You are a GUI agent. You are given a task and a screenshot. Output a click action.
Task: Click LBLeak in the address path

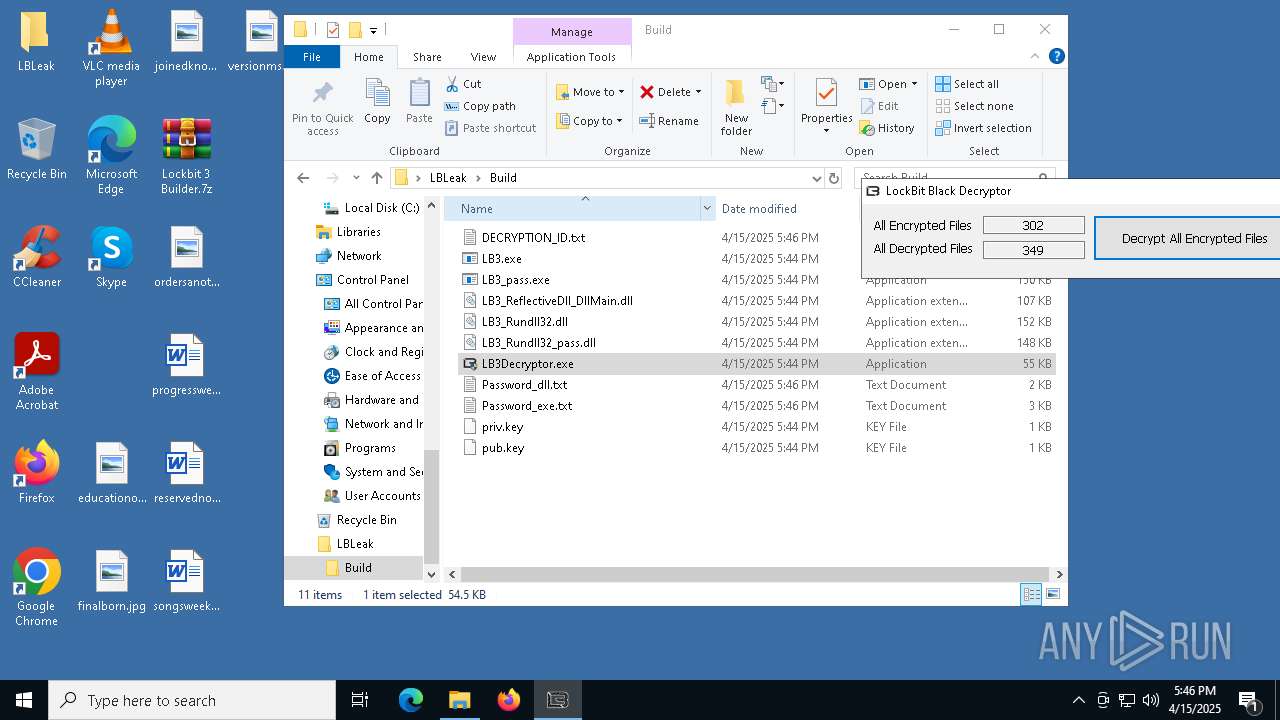(447, 178)
